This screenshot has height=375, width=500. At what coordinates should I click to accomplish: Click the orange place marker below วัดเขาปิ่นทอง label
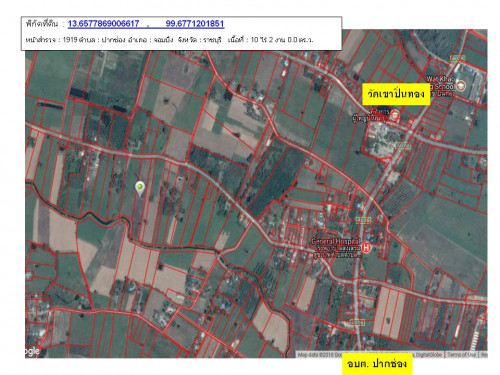point(395,115)
